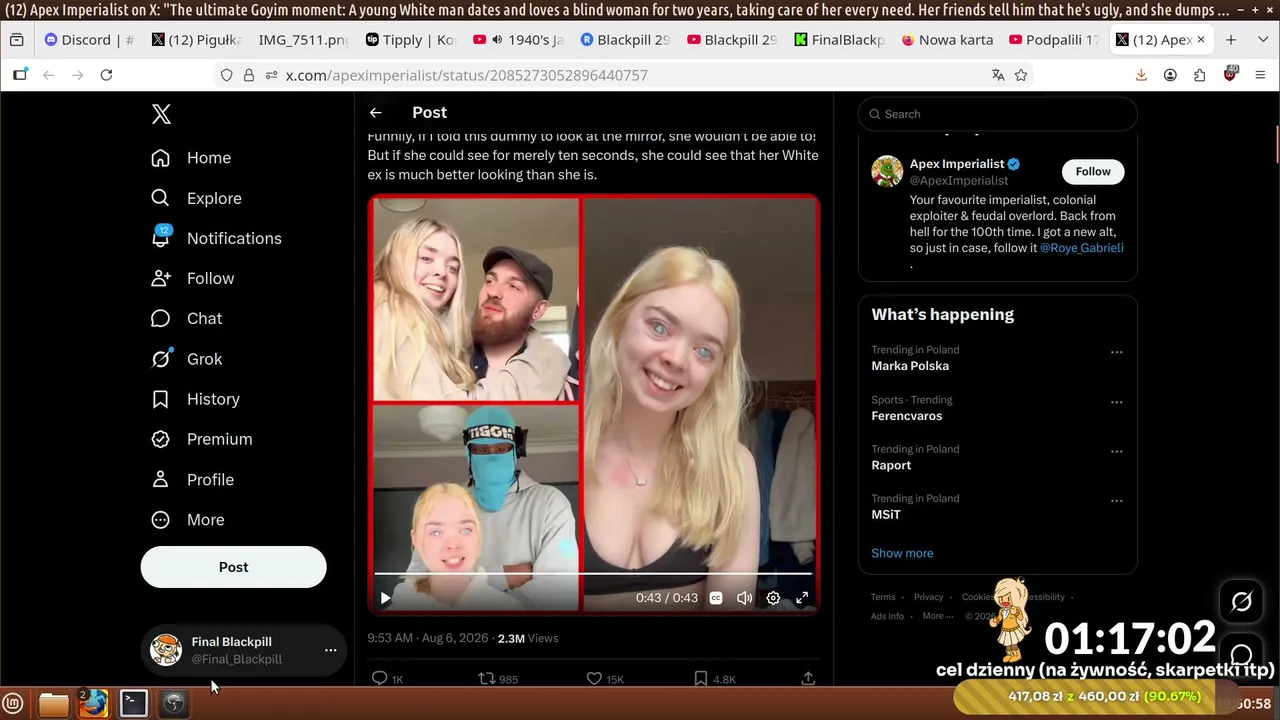The image size is (1280, 720).
Task: Open options dots for Marka Polska trend
Action: coord(1116,352)
